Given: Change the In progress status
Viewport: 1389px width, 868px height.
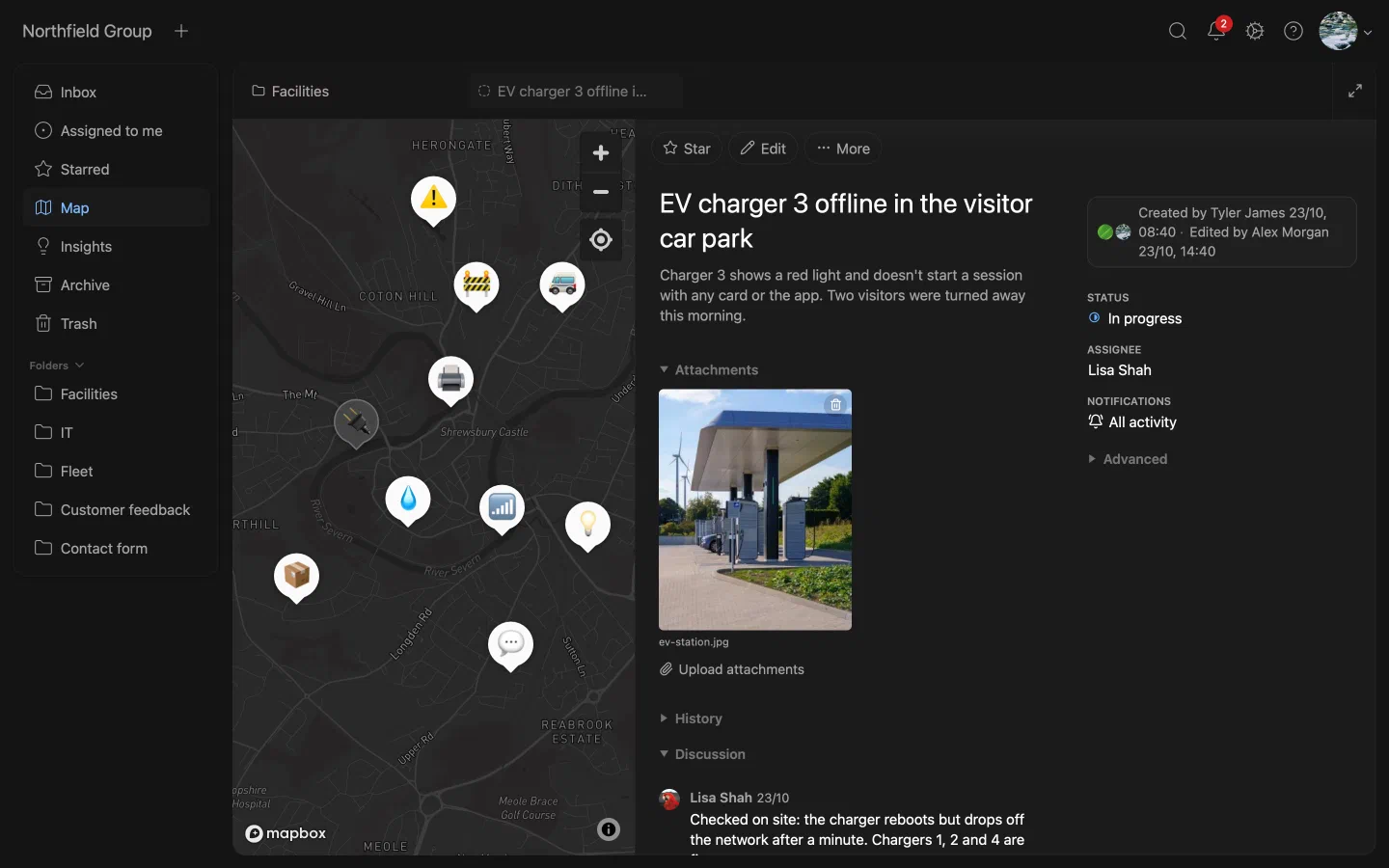Looking at the screenshot, I should (1135, 318).
